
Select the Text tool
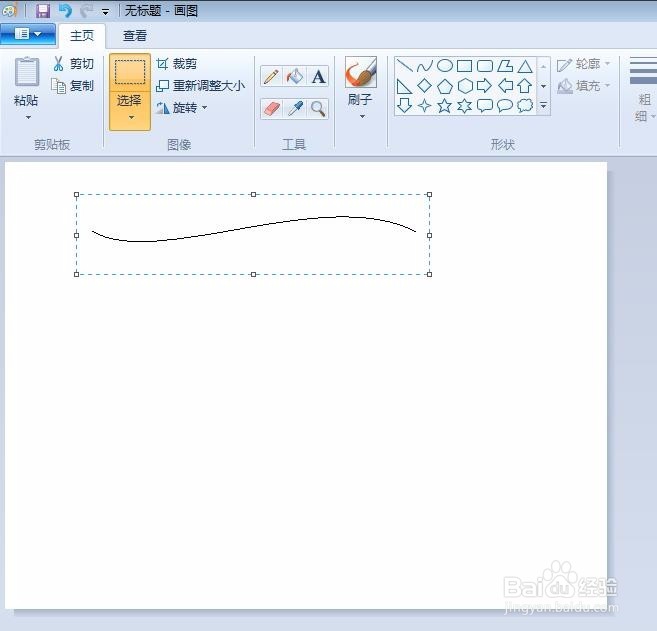pyautogui.click(x=318, y=76)
